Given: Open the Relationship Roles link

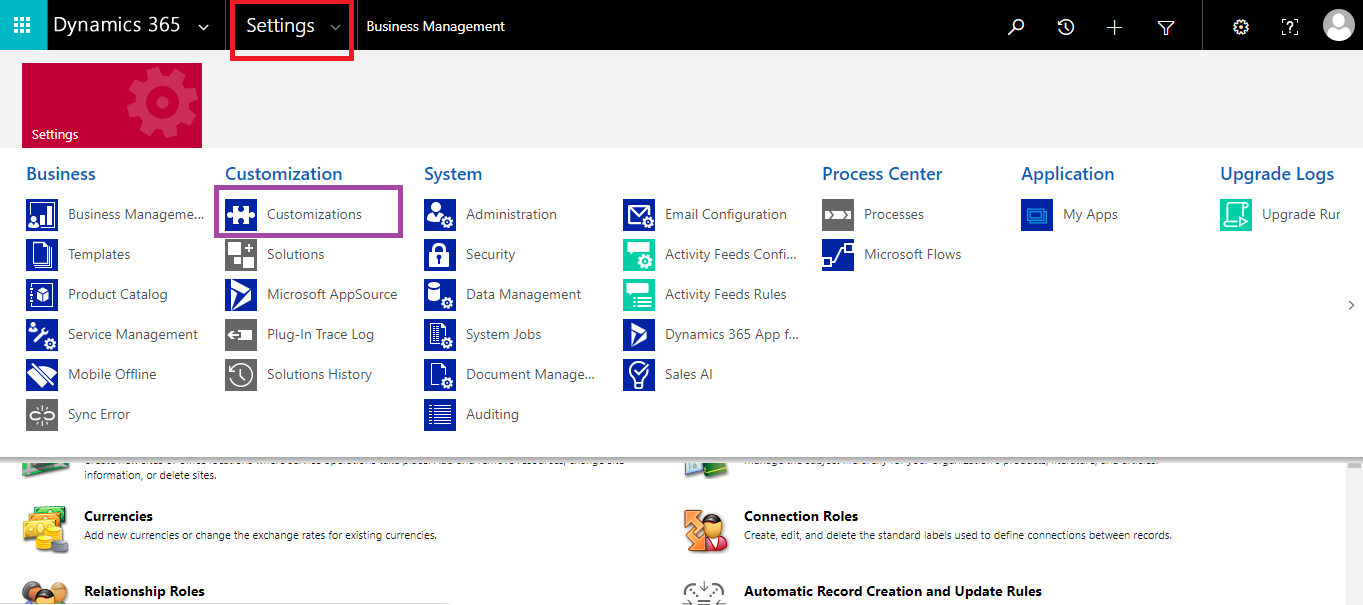Looking at the screenshot, I should coord(144,591).
